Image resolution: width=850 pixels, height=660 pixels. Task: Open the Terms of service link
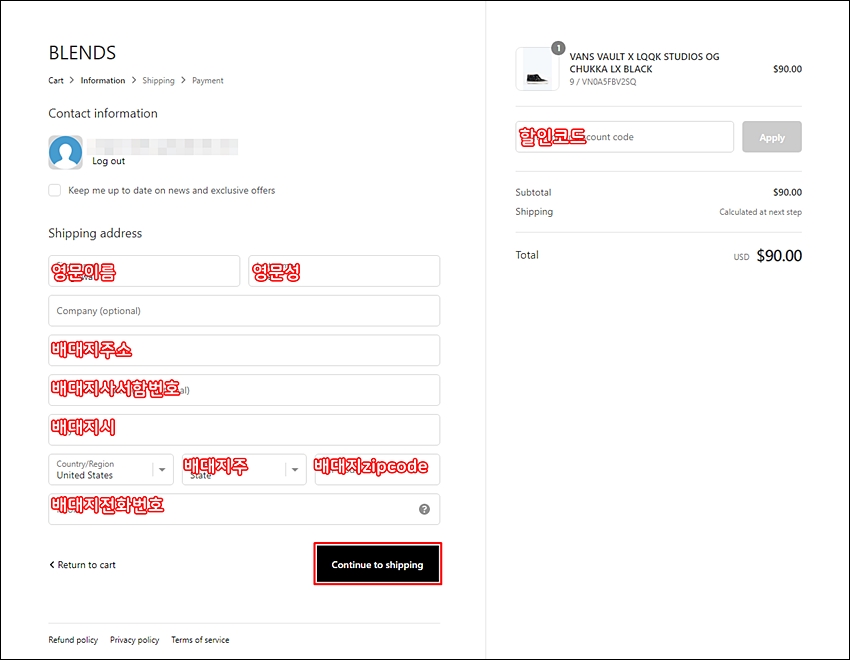(x=200, y=640)
